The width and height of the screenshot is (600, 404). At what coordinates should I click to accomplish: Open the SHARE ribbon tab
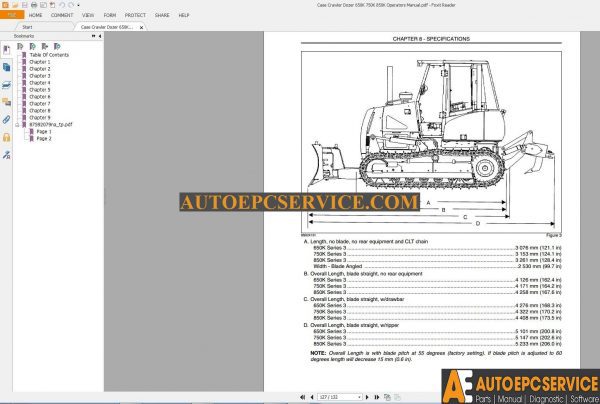(x=162, y=15)
